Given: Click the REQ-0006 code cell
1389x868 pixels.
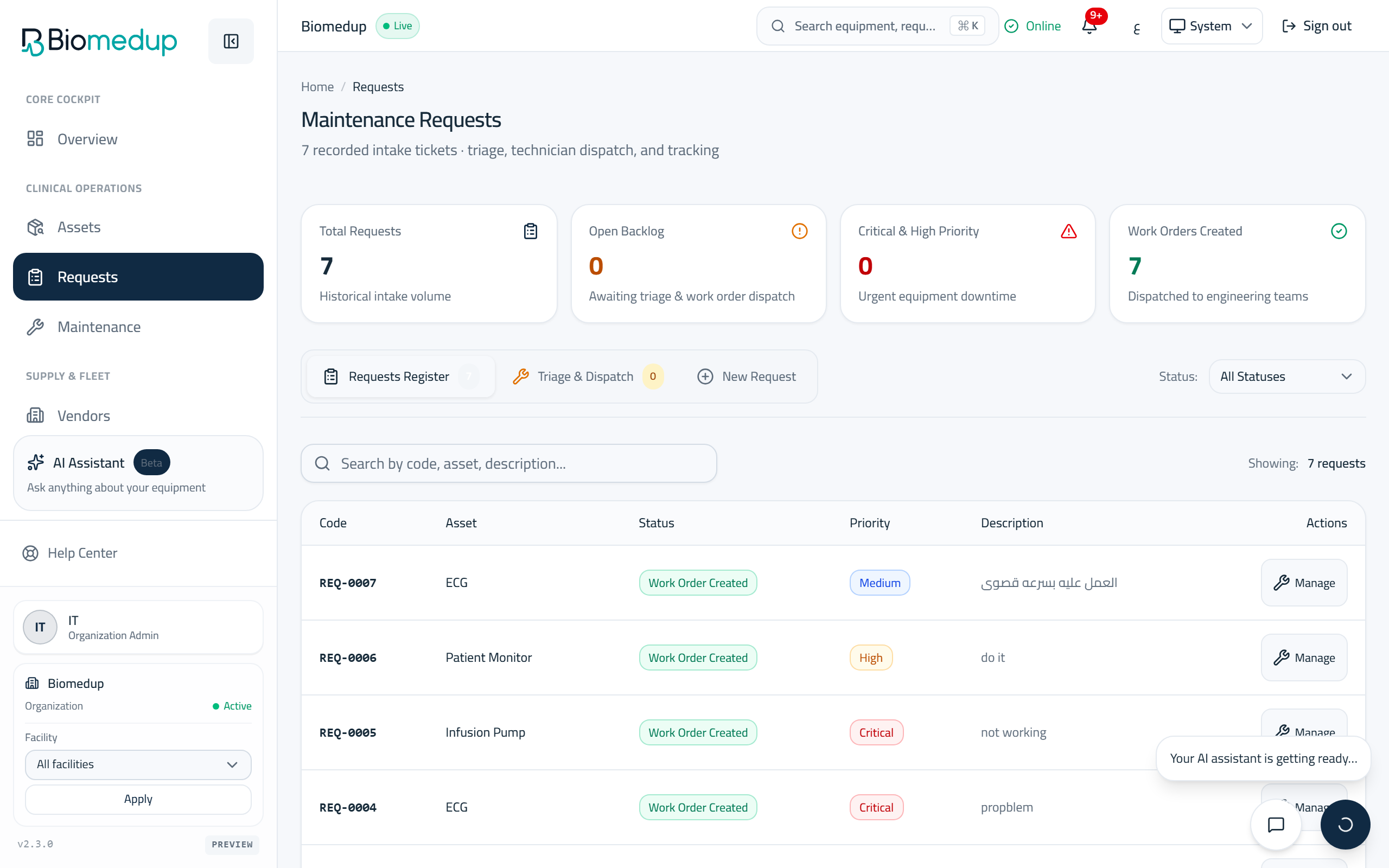Looking at the screenshot, I should [348, 658].
